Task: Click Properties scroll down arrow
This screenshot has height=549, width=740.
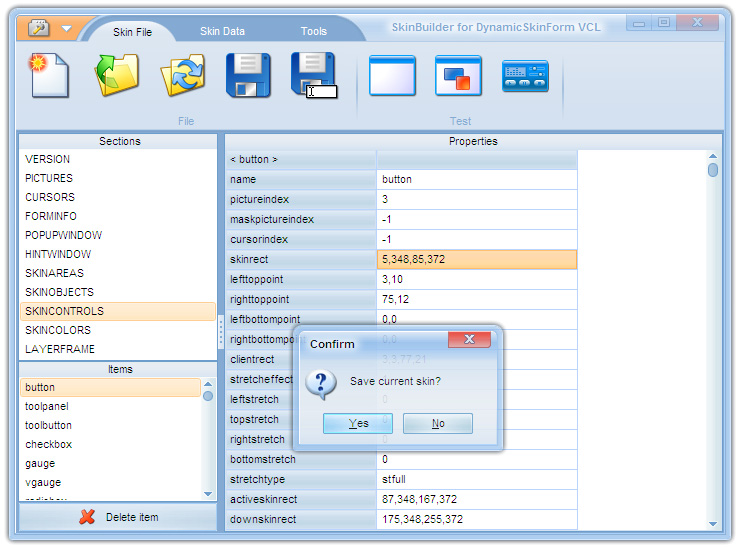Action: (713, 524)
